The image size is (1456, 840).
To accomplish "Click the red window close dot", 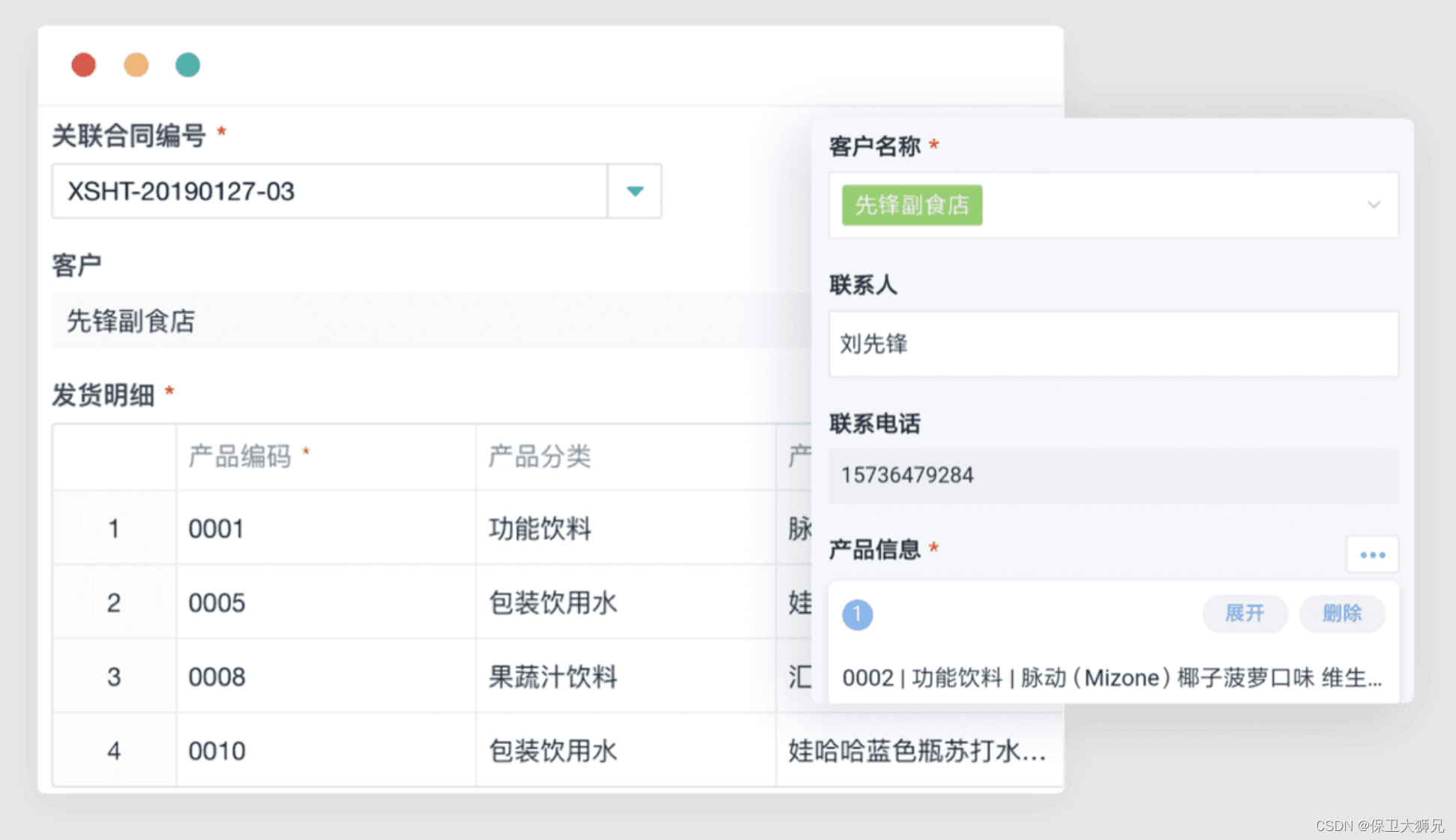I will point(83,65).
